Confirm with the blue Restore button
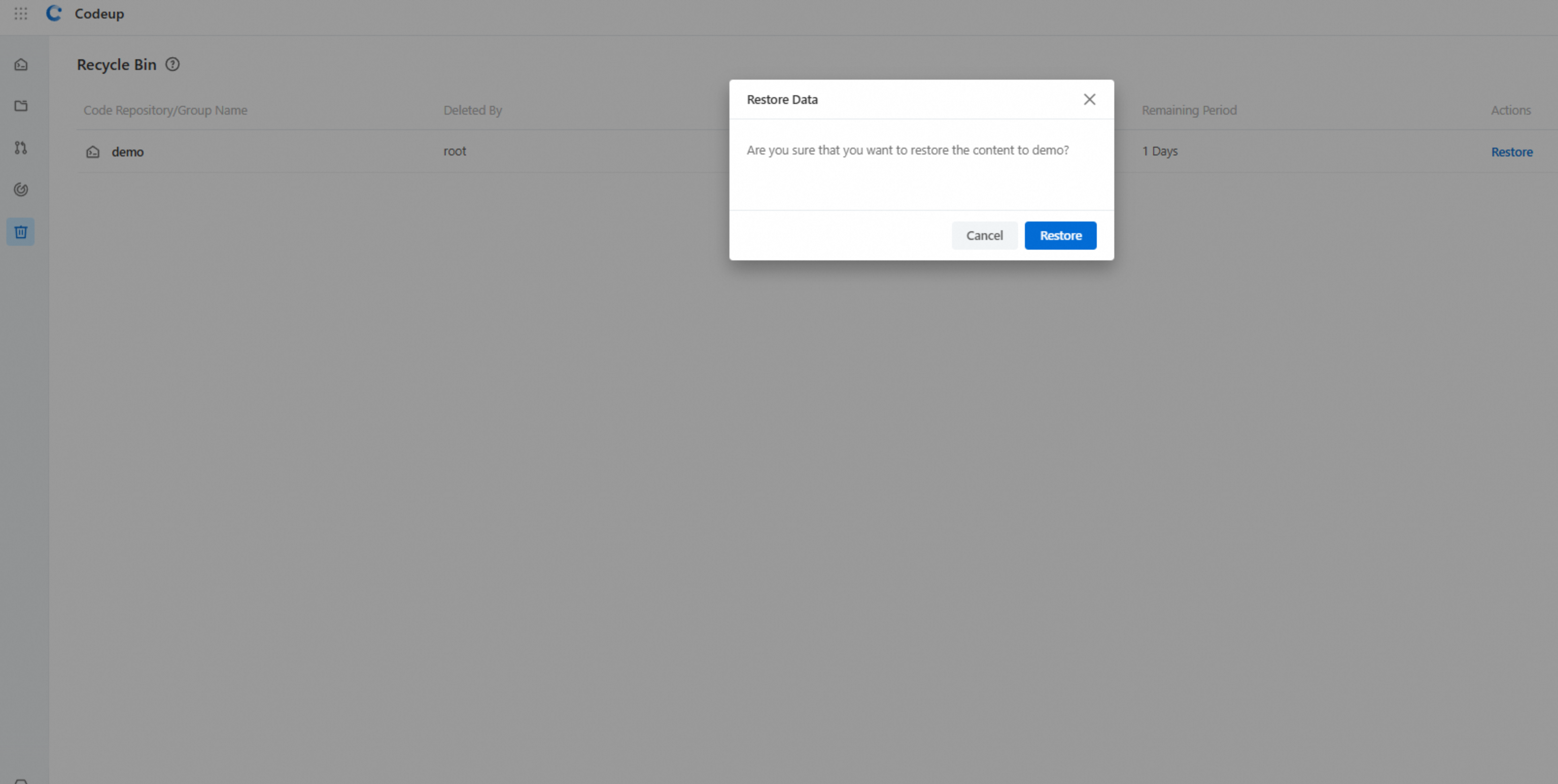 (1060, 235)
